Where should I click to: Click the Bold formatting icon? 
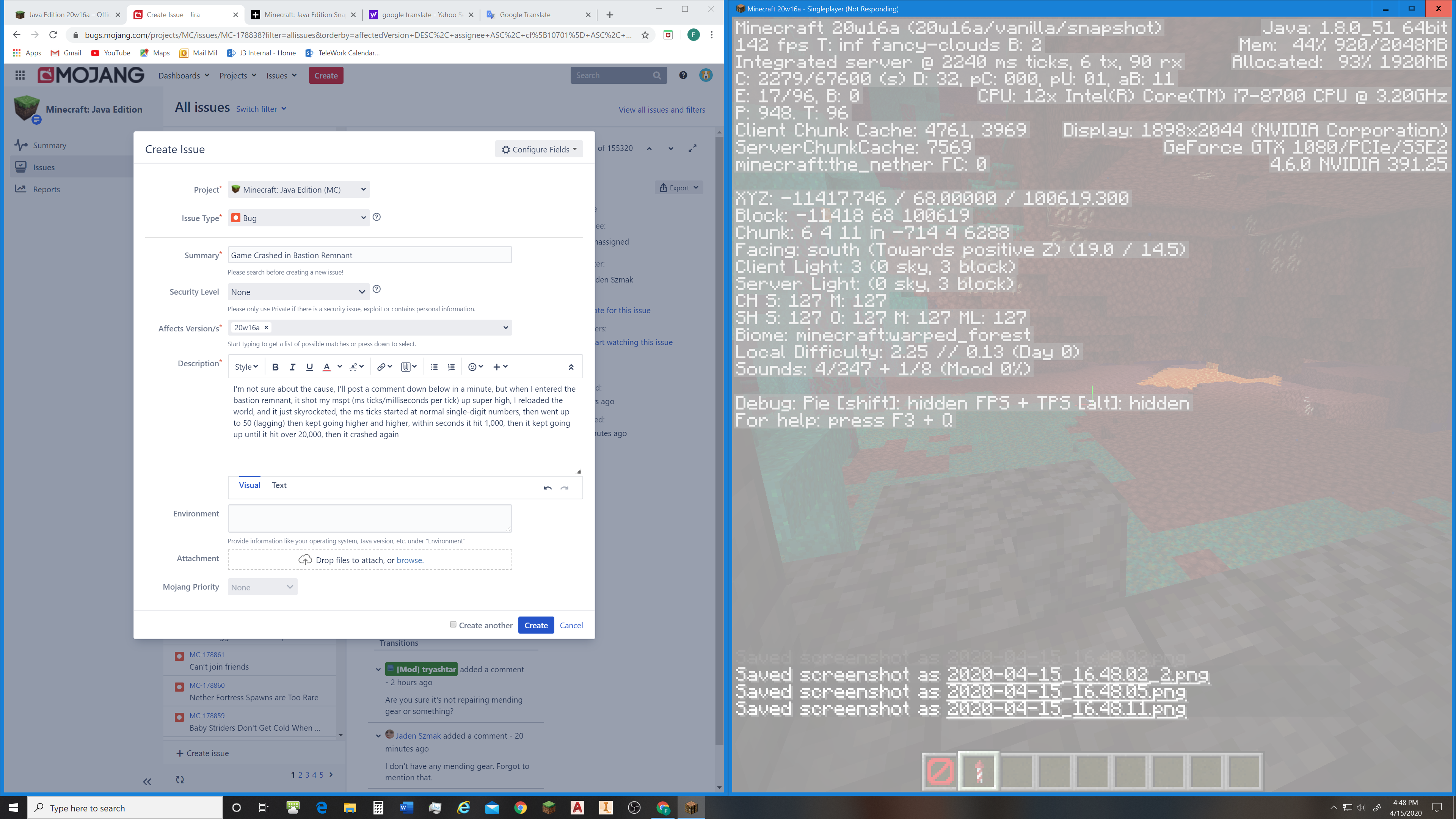coord(275,367)
